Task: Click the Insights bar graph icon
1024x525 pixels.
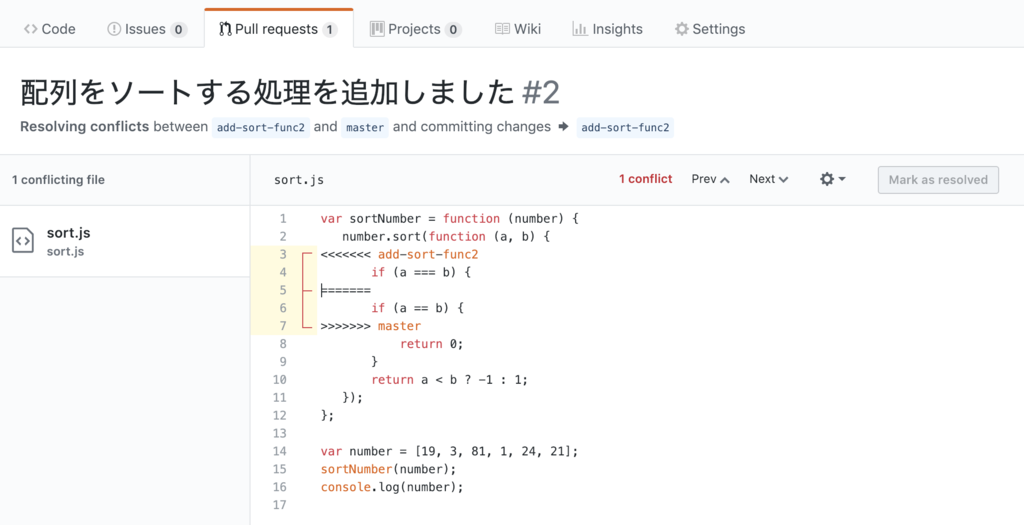Action: coord(580,29)
